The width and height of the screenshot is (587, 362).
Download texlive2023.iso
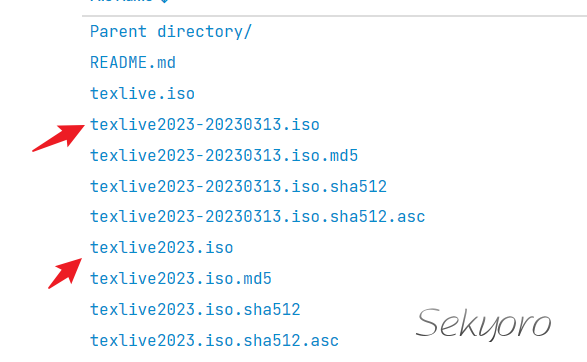pyautogui.click(x=161, y=248)
